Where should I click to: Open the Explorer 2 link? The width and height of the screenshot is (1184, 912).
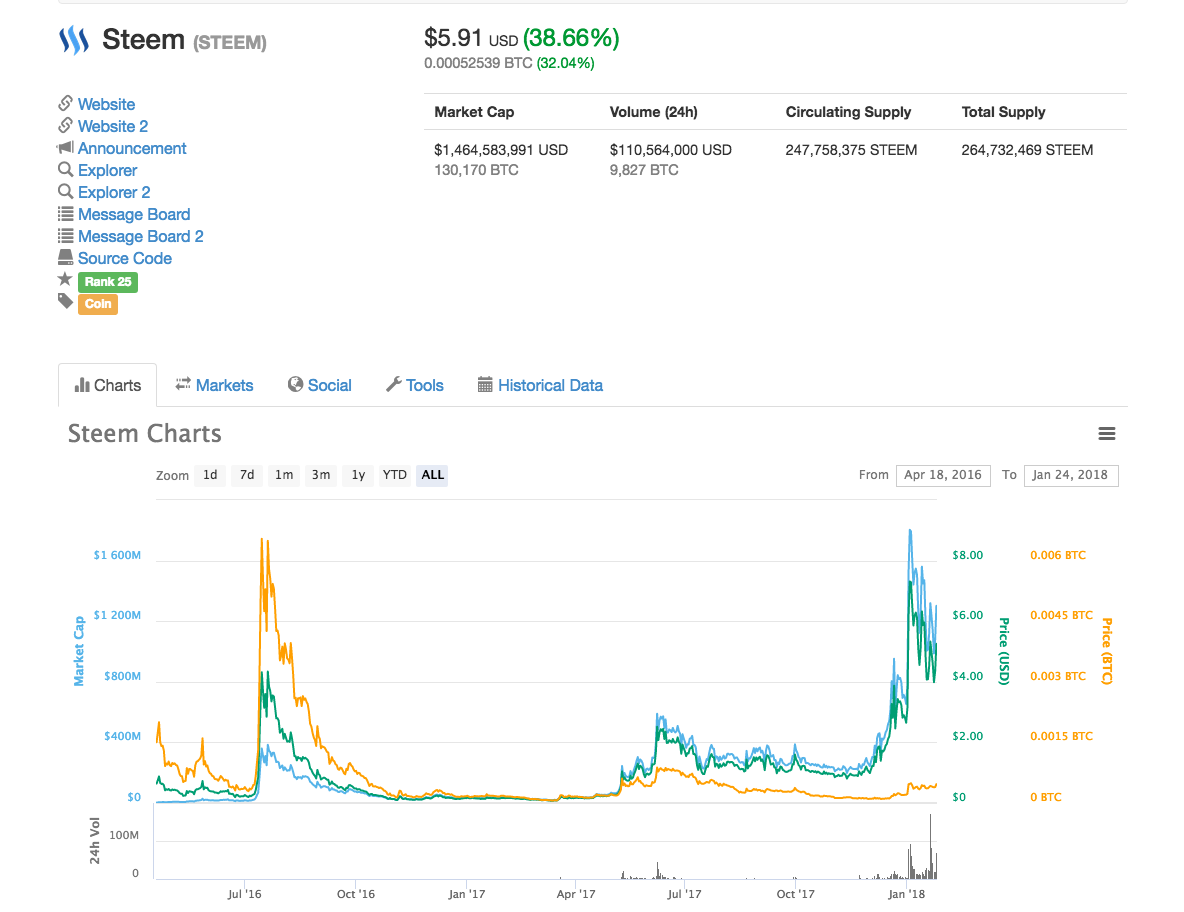point(114,193)
